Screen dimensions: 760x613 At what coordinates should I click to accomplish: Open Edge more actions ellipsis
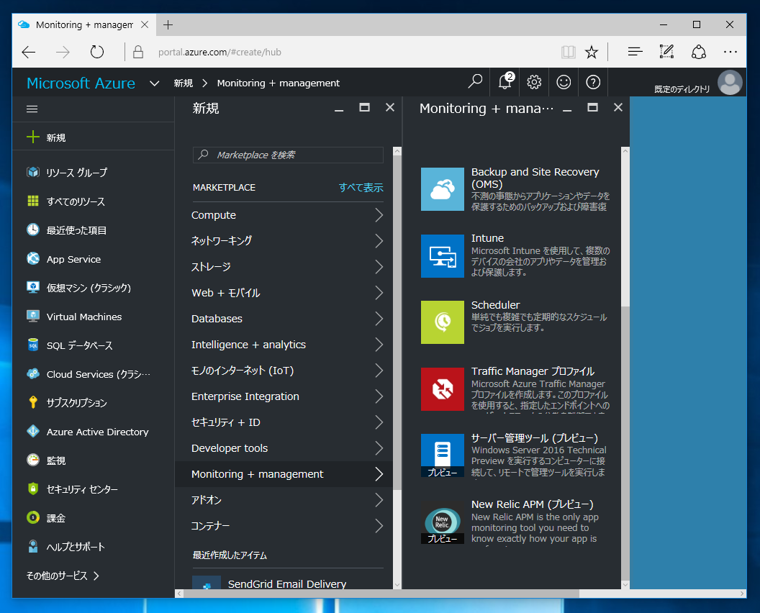(x=730, y=52)
